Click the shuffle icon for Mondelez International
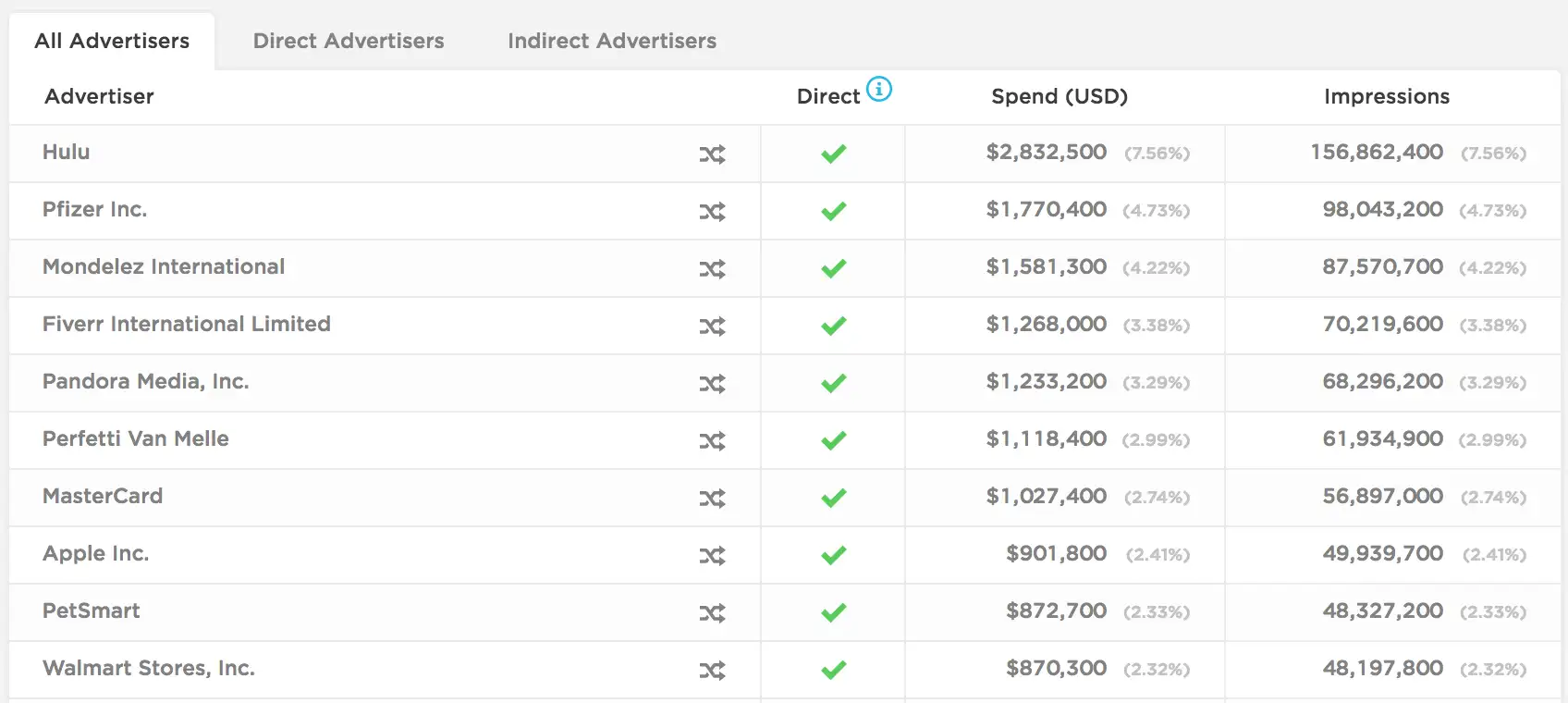Screen dimensions: 1568x703 [712, 269]
